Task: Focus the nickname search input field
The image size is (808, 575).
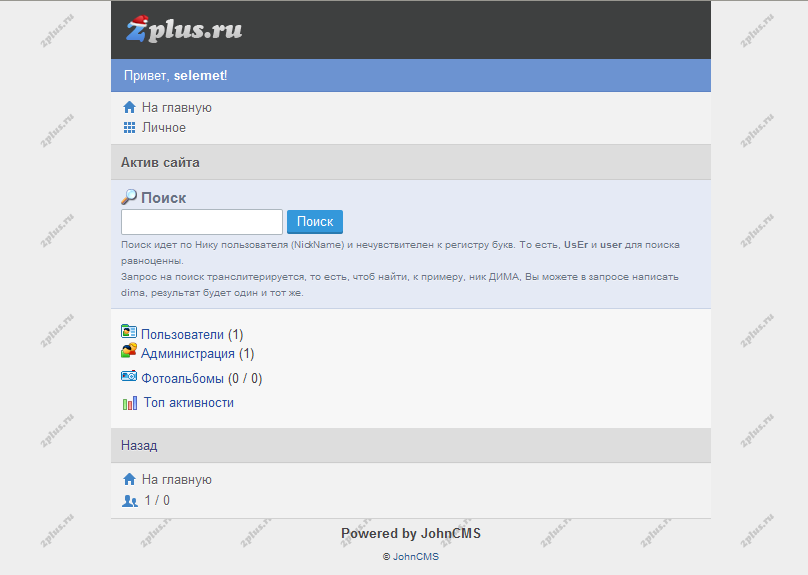Action: (202, 222)
